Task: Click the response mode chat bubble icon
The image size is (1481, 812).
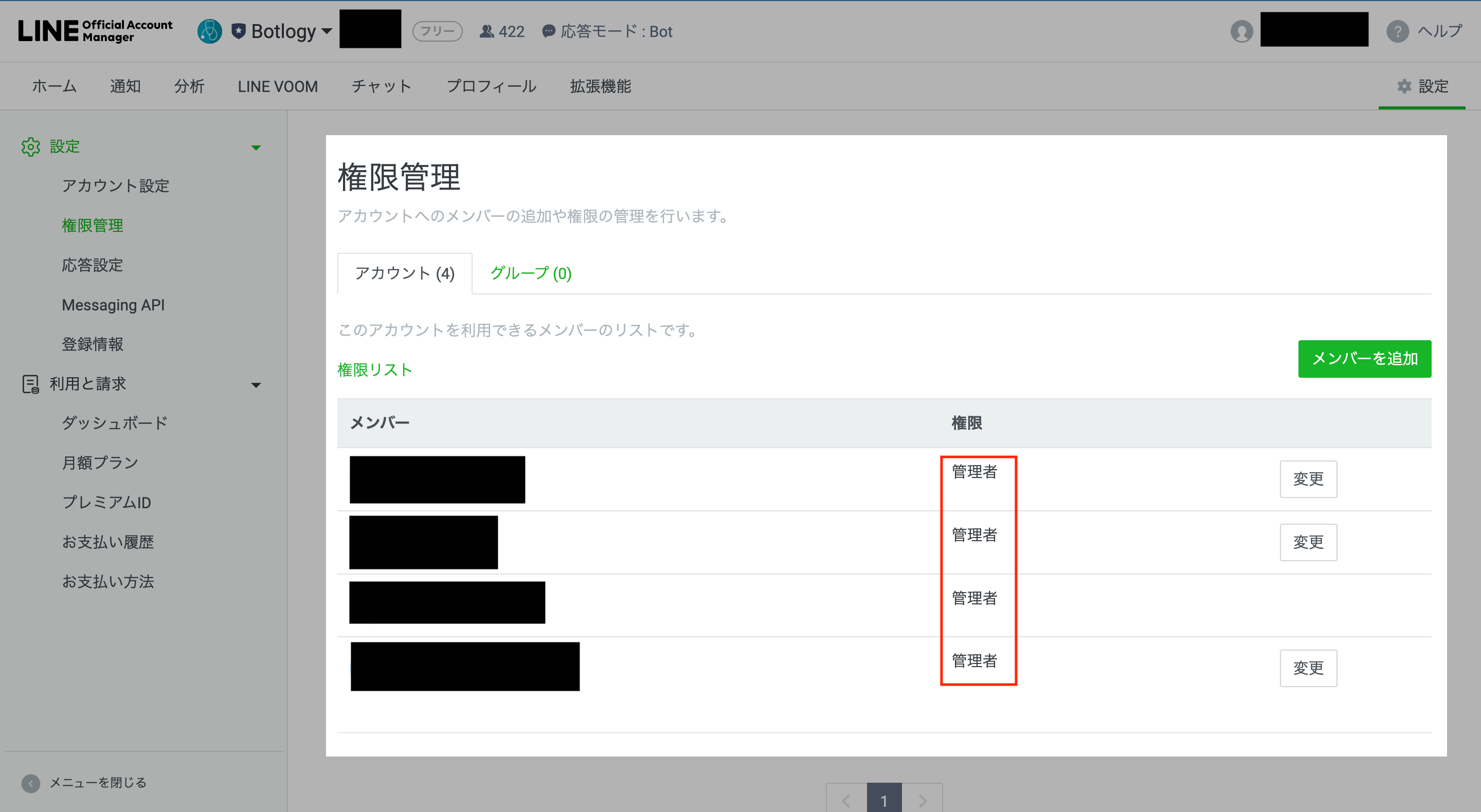Action: (x=549, y=31)
